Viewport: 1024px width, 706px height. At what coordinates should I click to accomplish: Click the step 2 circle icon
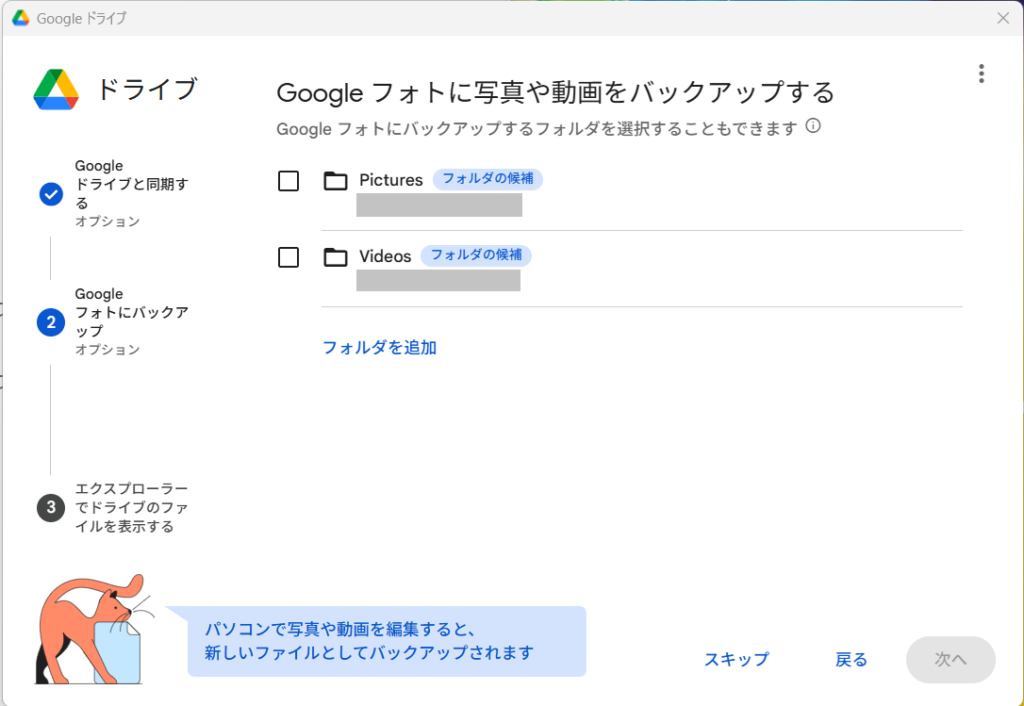coord(51,322)
